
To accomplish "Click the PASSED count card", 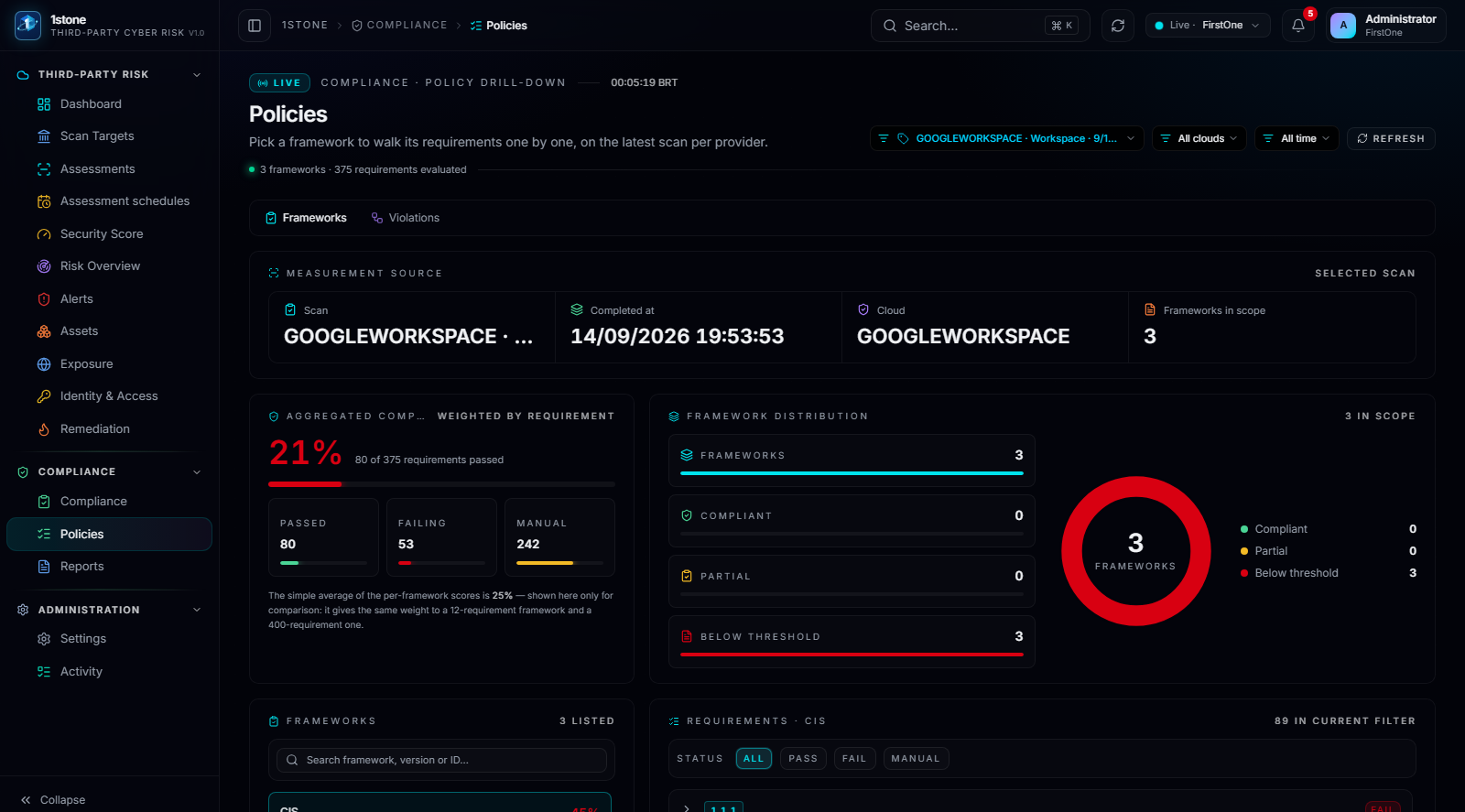I will point(323,537).
